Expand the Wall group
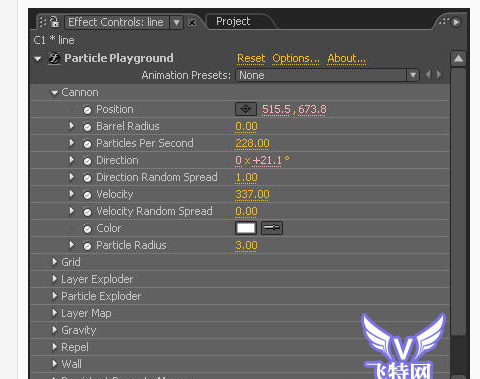The width and height of the screenshot is (480, 379). pyautogui.click(x=55, y=364)
